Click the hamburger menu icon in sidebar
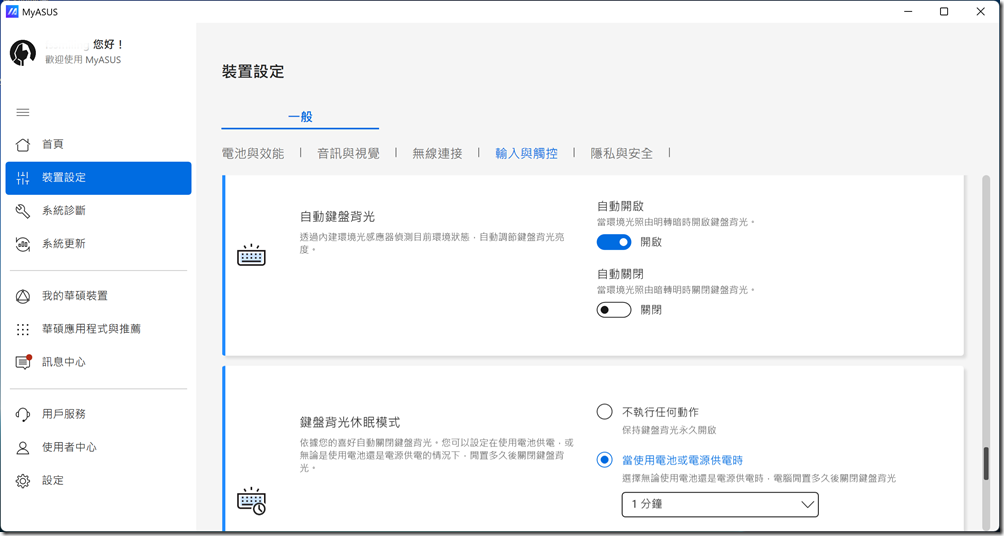 click(x=23, y=112)
